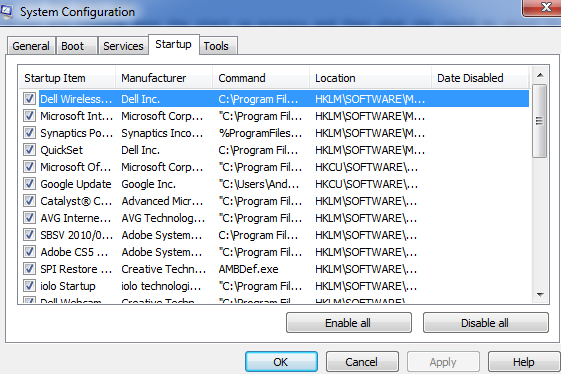Screen dimensions: 561x374
Task: Click the Creative Techn... cell in SPI Restore row
Action: 164,269
